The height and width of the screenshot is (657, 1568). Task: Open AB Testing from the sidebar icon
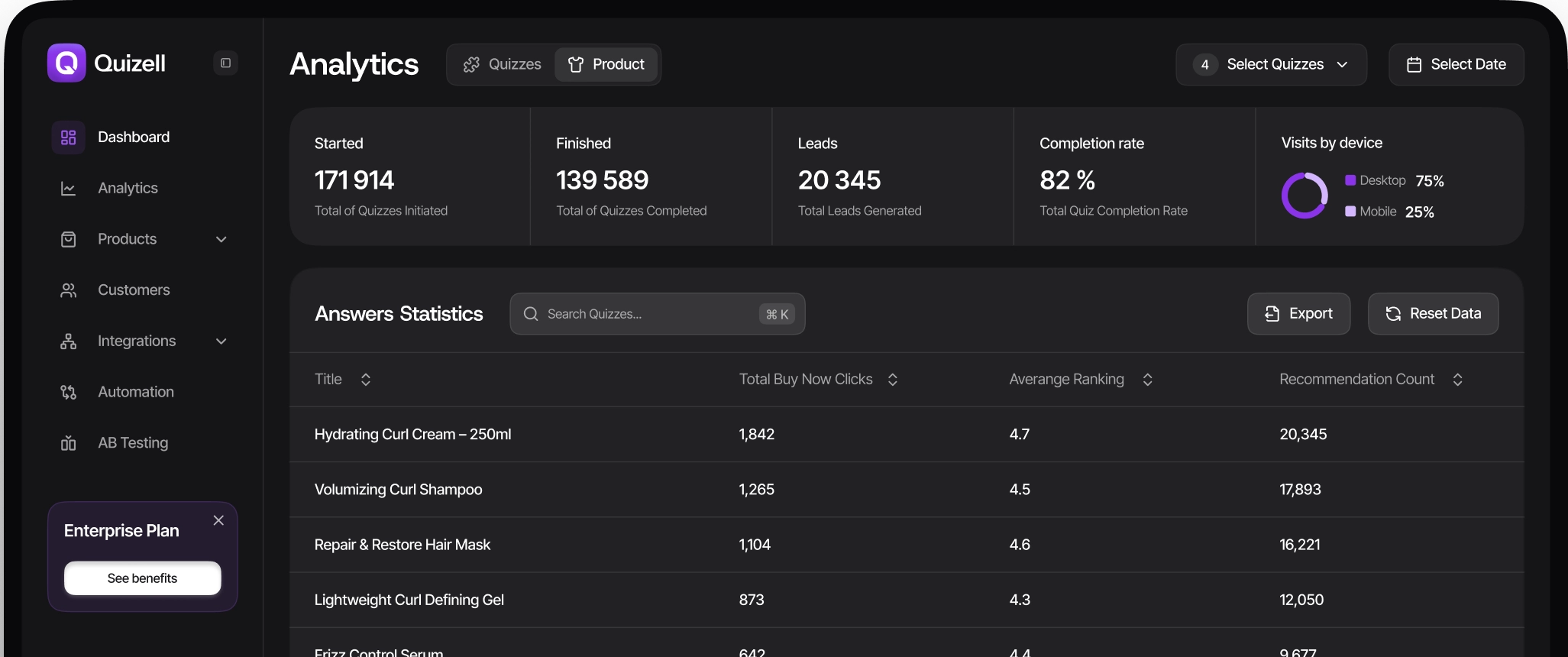tap(68, 443)
